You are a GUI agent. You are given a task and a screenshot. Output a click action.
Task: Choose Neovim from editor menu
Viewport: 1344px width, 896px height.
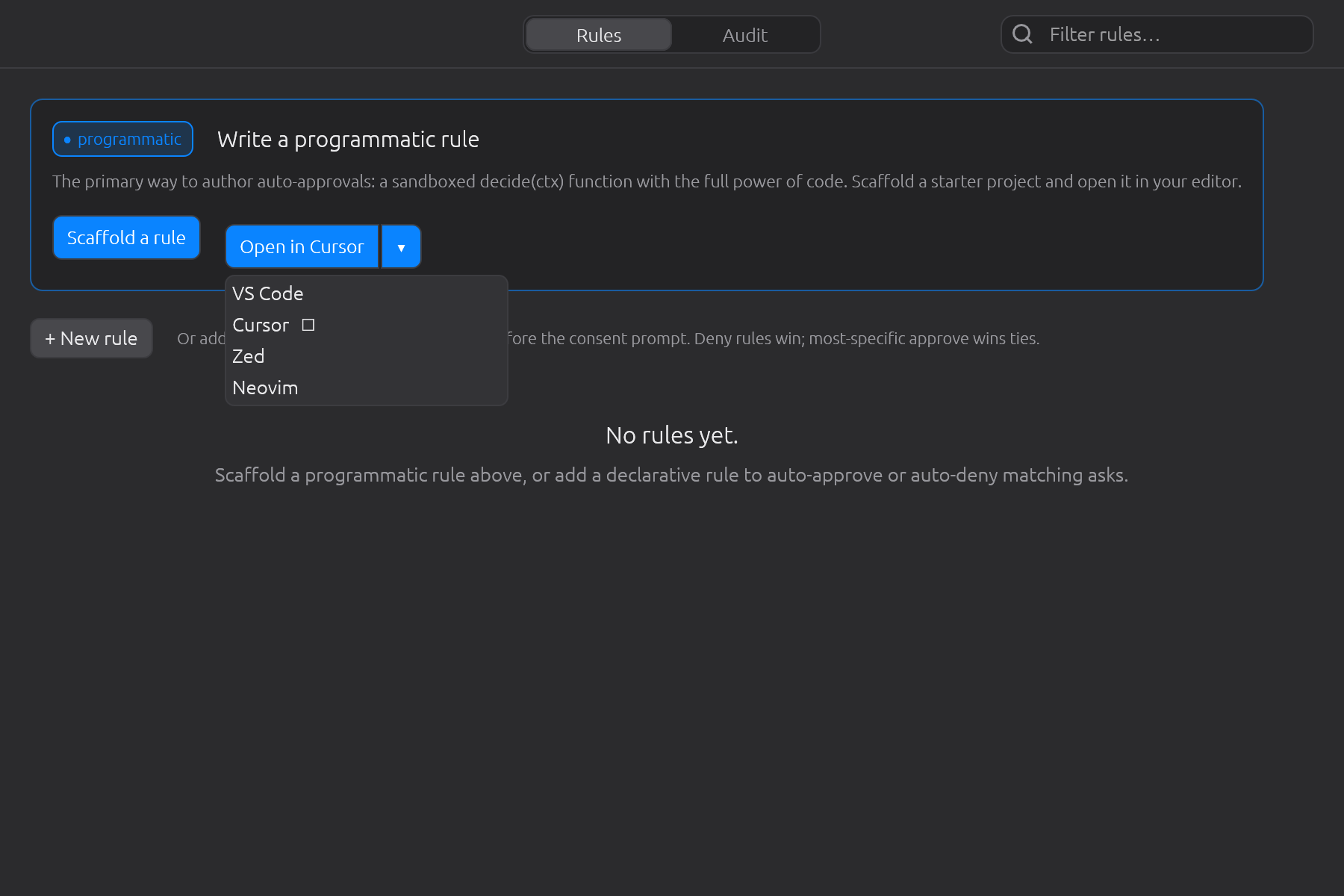point(367,388)
